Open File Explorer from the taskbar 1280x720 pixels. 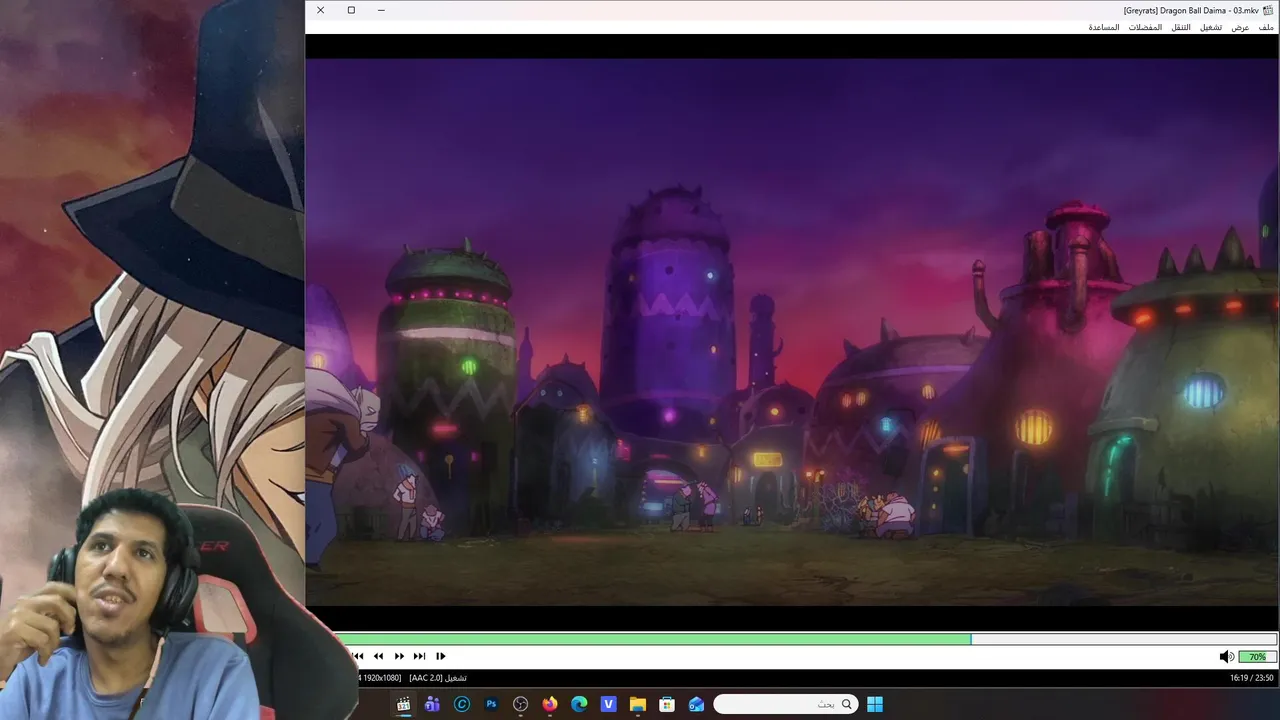pyautogui.click(x=637, y=704)
